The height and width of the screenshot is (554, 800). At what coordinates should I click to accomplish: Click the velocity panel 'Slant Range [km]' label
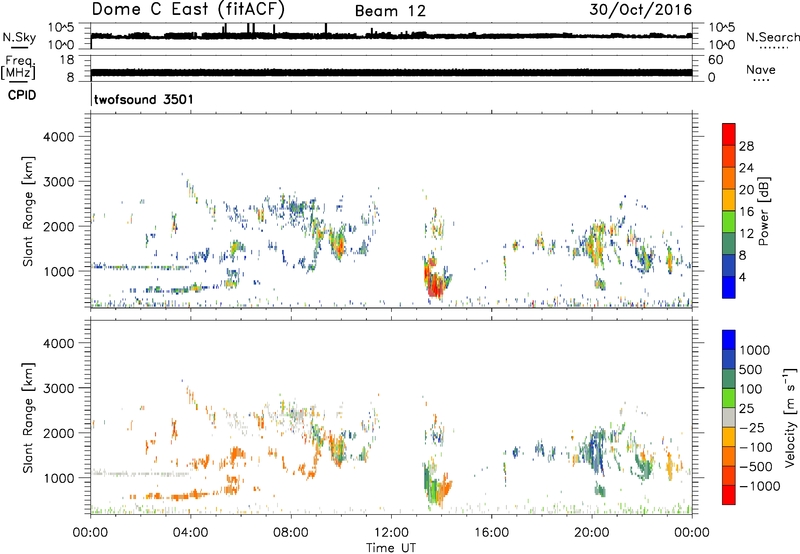pyautogui.click(x=28, y=418)
